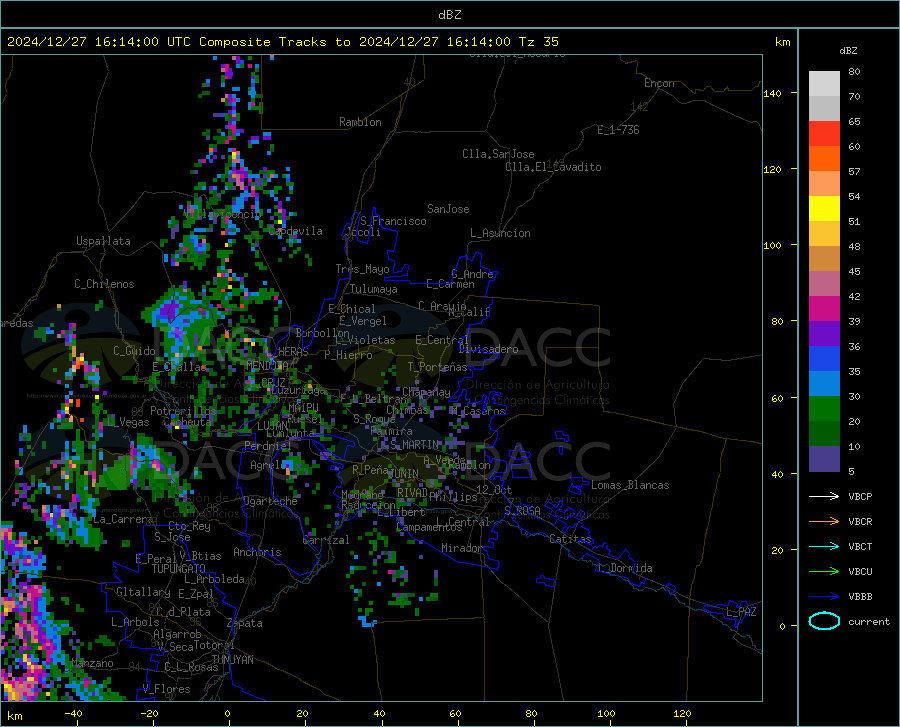Click the 100 km tick on right axis

click(x=772, y=245)
